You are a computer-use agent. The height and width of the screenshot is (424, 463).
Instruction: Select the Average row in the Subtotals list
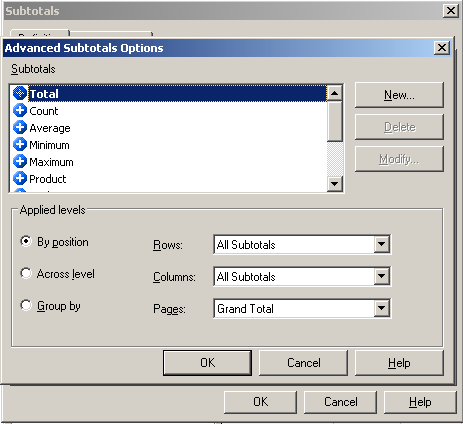tap(169, 128)
